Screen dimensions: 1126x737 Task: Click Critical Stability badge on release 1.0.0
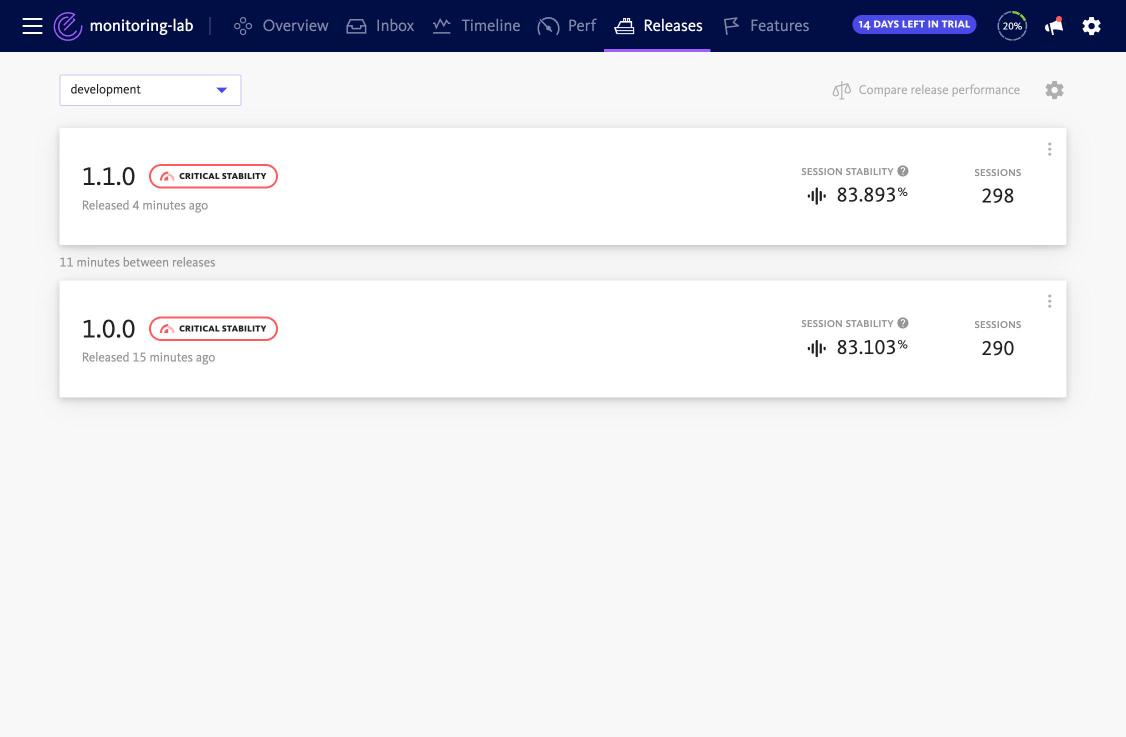point(213,328)
